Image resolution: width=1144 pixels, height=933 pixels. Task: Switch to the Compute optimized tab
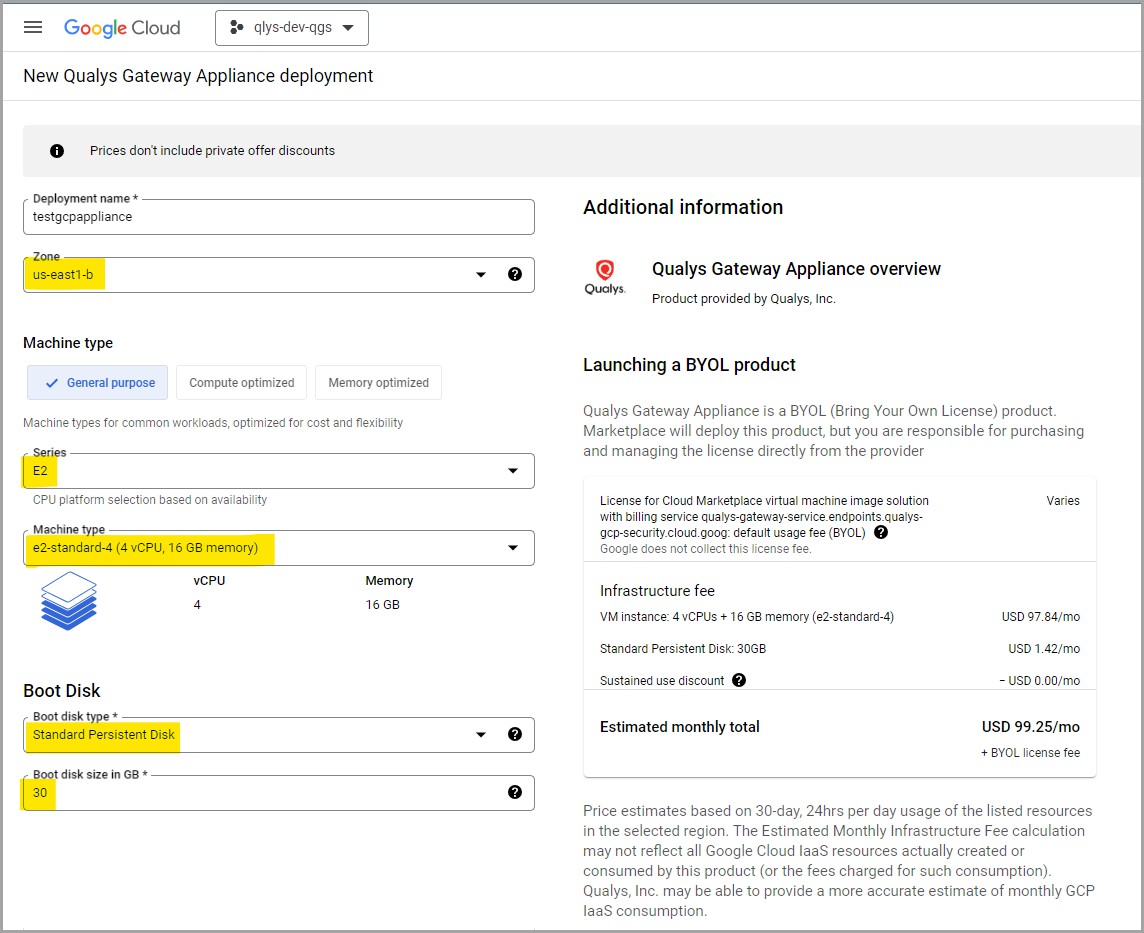point(241,383)
